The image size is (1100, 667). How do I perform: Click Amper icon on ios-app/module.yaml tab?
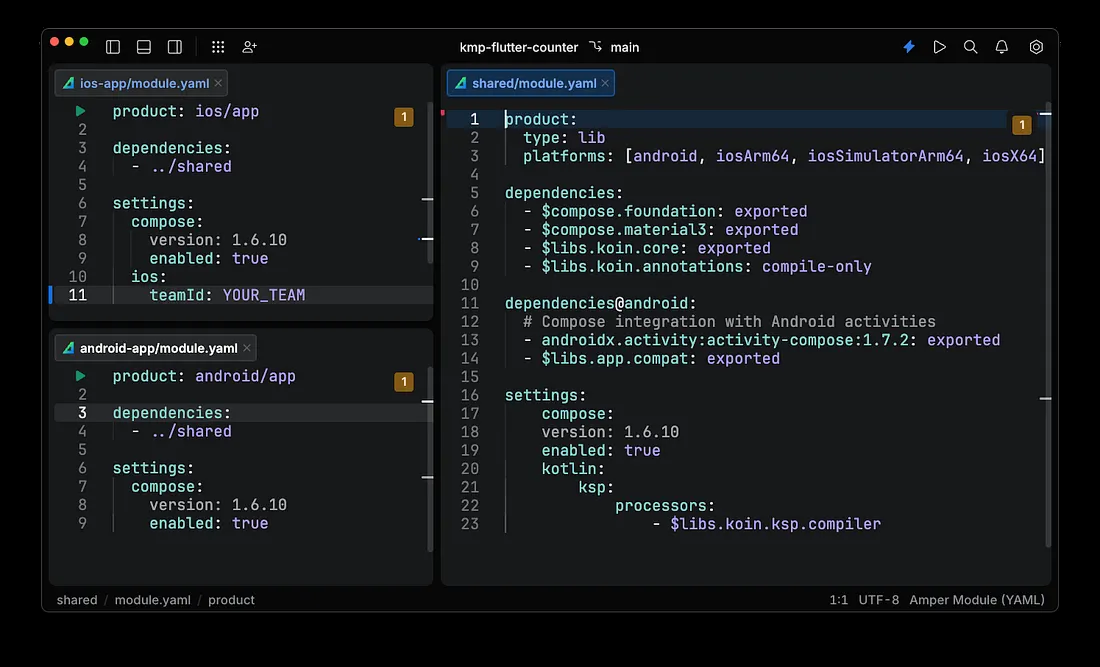pyautogui.click(x=68, y=83)
